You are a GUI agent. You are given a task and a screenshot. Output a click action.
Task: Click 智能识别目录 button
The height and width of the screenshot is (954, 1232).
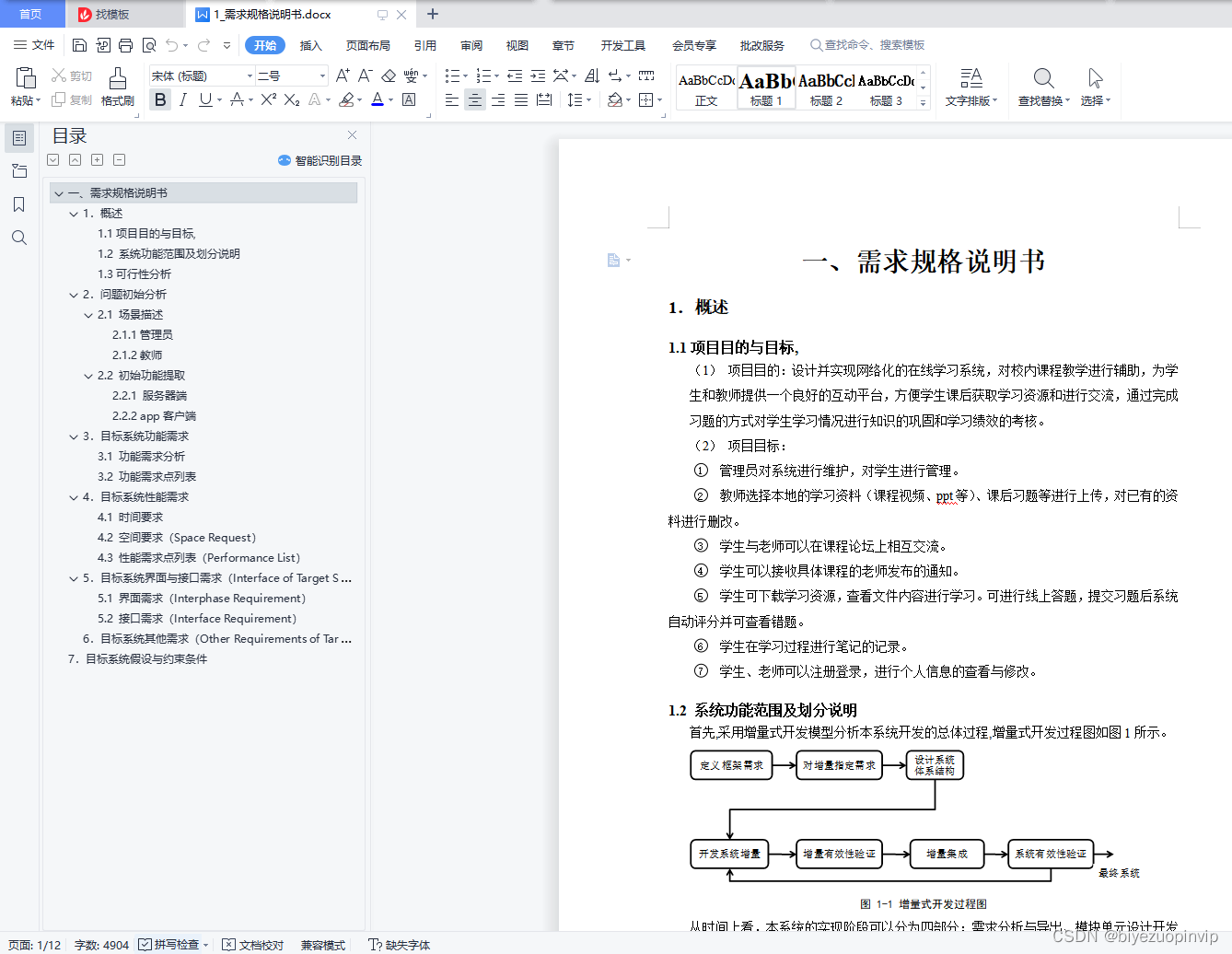pyautogui.click(x=320, y=160)
